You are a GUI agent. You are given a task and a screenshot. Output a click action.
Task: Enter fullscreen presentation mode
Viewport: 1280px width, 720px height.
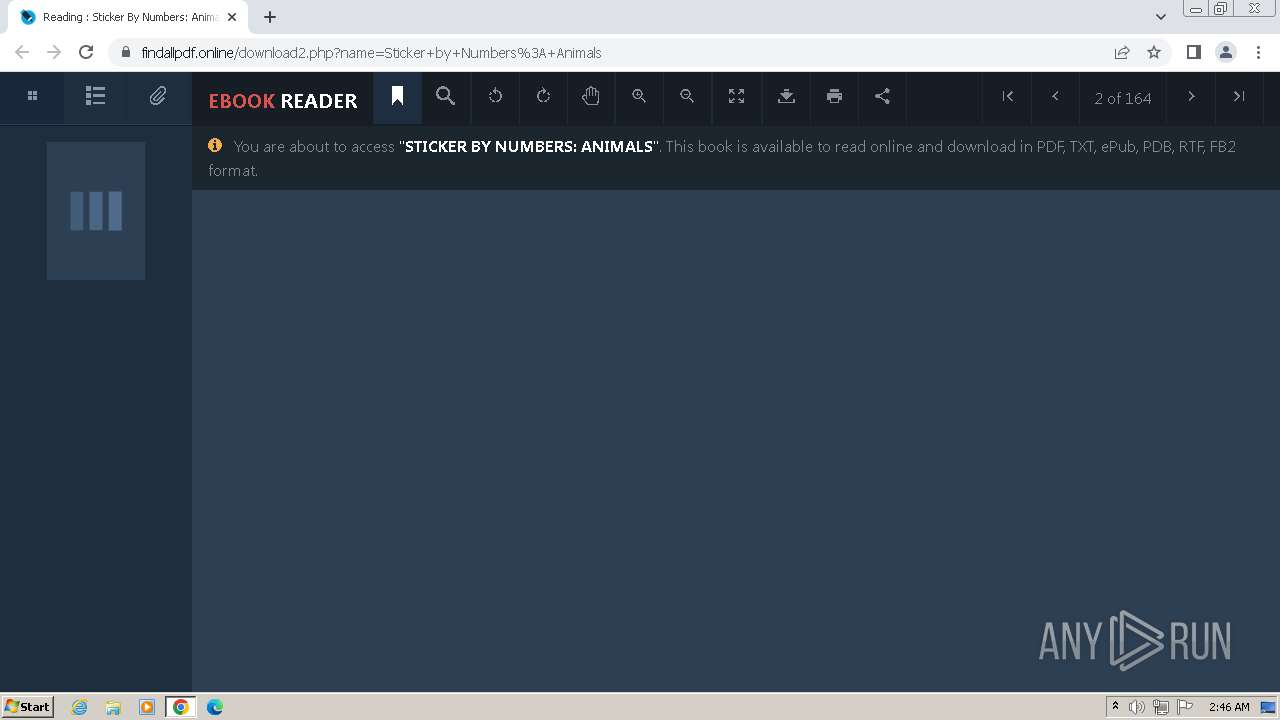point(736,96)
